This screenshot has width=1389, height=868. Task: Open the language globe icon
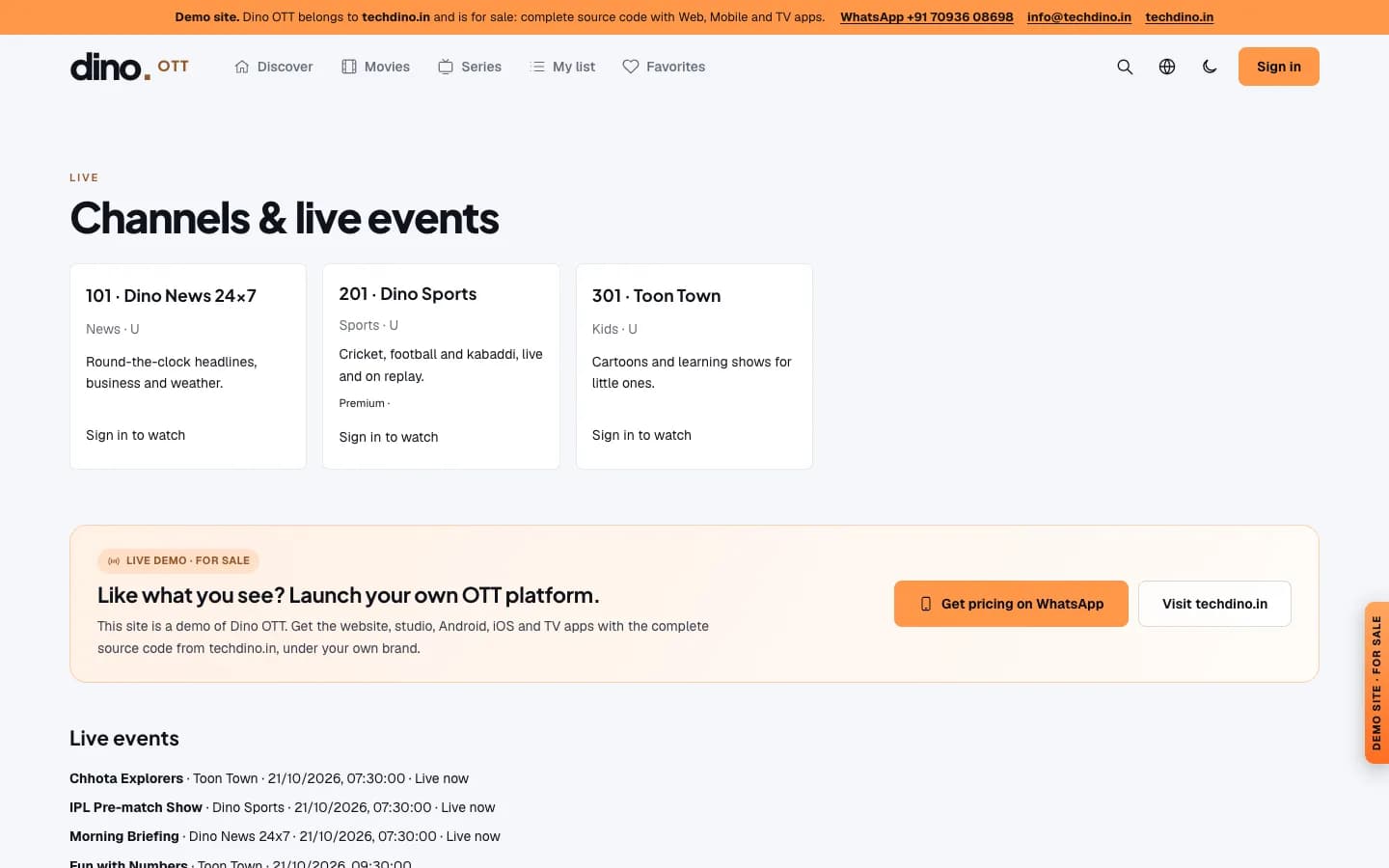click(1167, 67)
